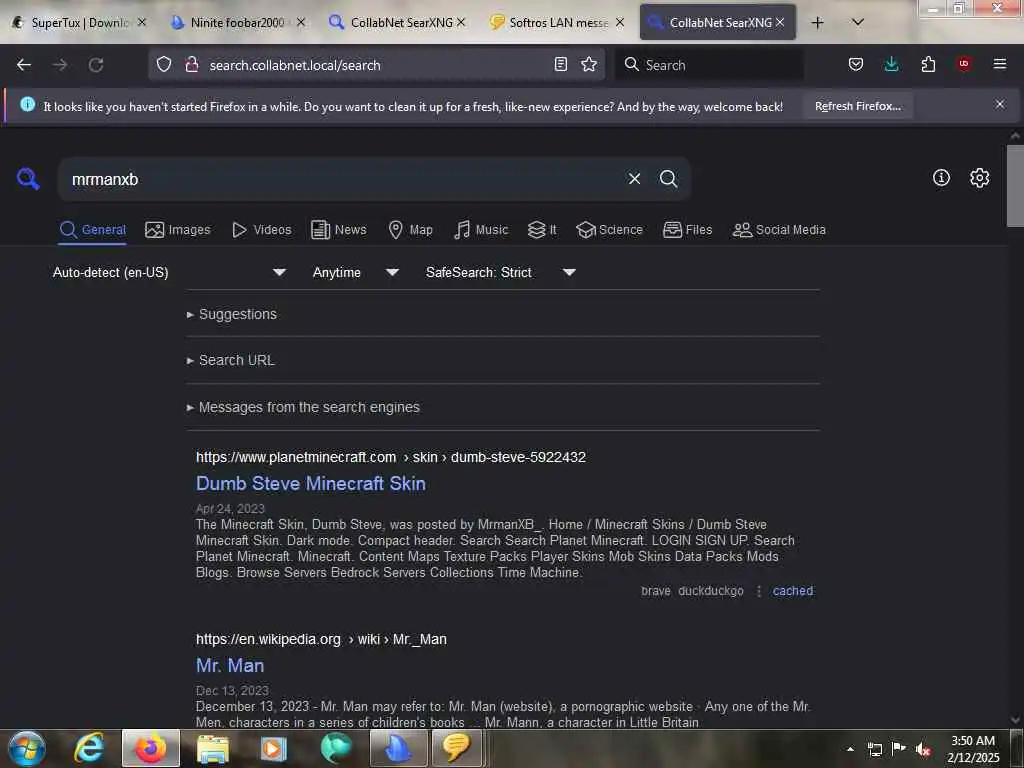Viewport: 1024px width, 768px height.
Task: Open Windows Media Player taskbar icon
Action: pyautogui.click(x=274, y=749)
